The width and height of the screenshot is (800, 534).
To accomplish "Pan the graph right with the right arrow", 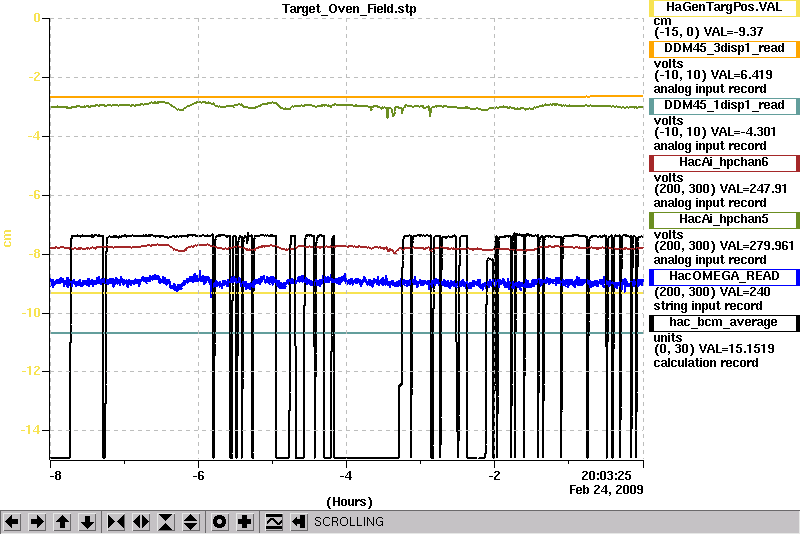I will [37, 522].
